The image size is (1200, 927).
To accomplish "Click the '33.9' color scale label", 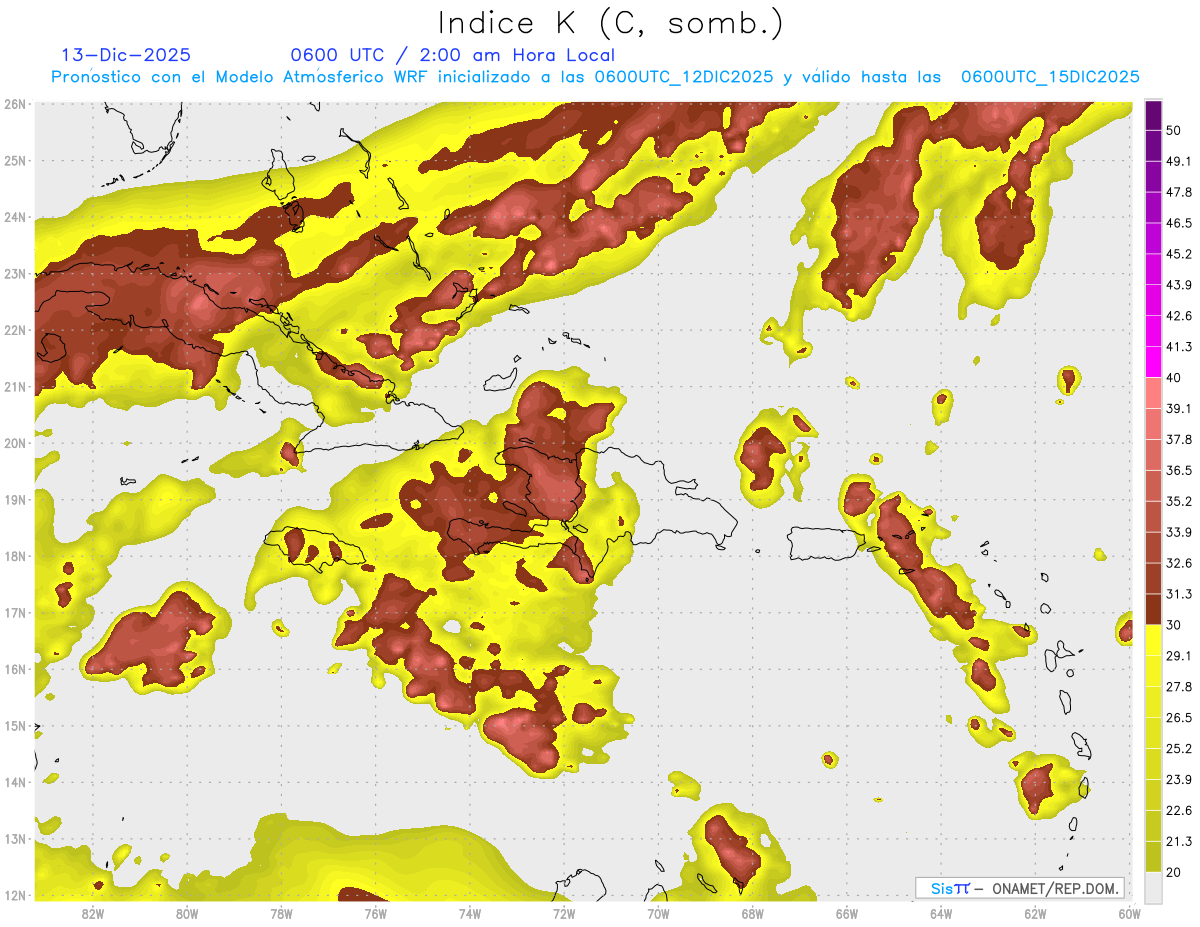I will (x=1179, y=532).
